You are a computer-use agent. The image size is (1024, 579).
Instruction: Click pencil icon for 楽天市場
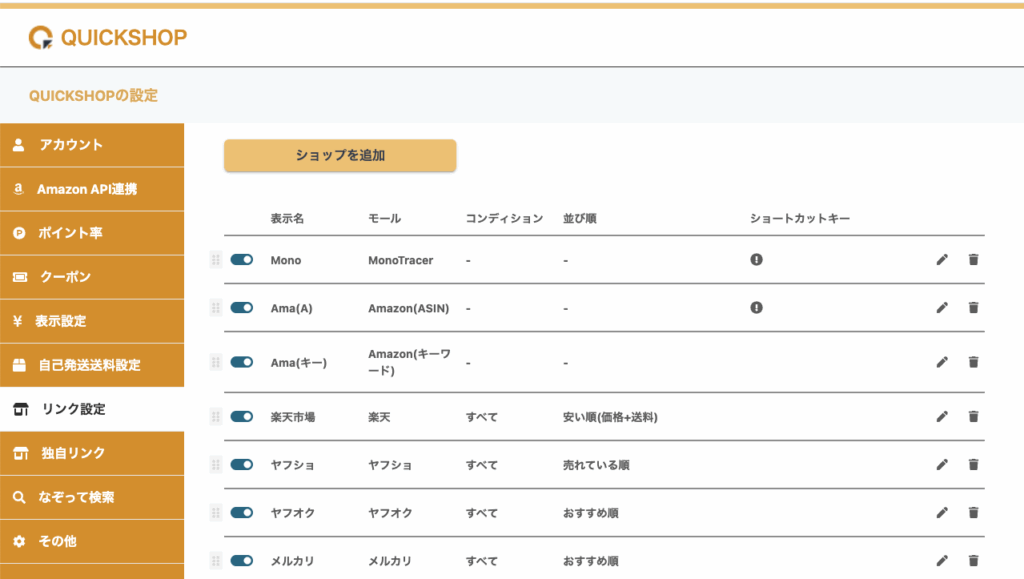[x=941, y=417]
